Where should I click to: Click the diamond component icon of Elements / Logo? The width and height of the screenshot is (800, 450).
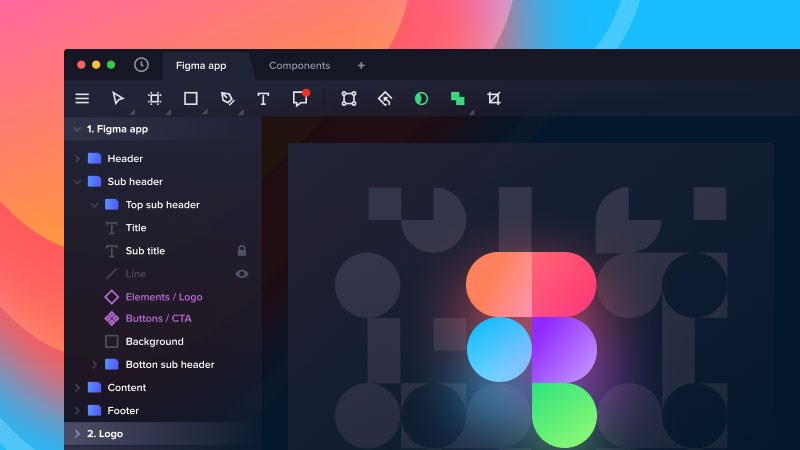(x=112, y=297)
